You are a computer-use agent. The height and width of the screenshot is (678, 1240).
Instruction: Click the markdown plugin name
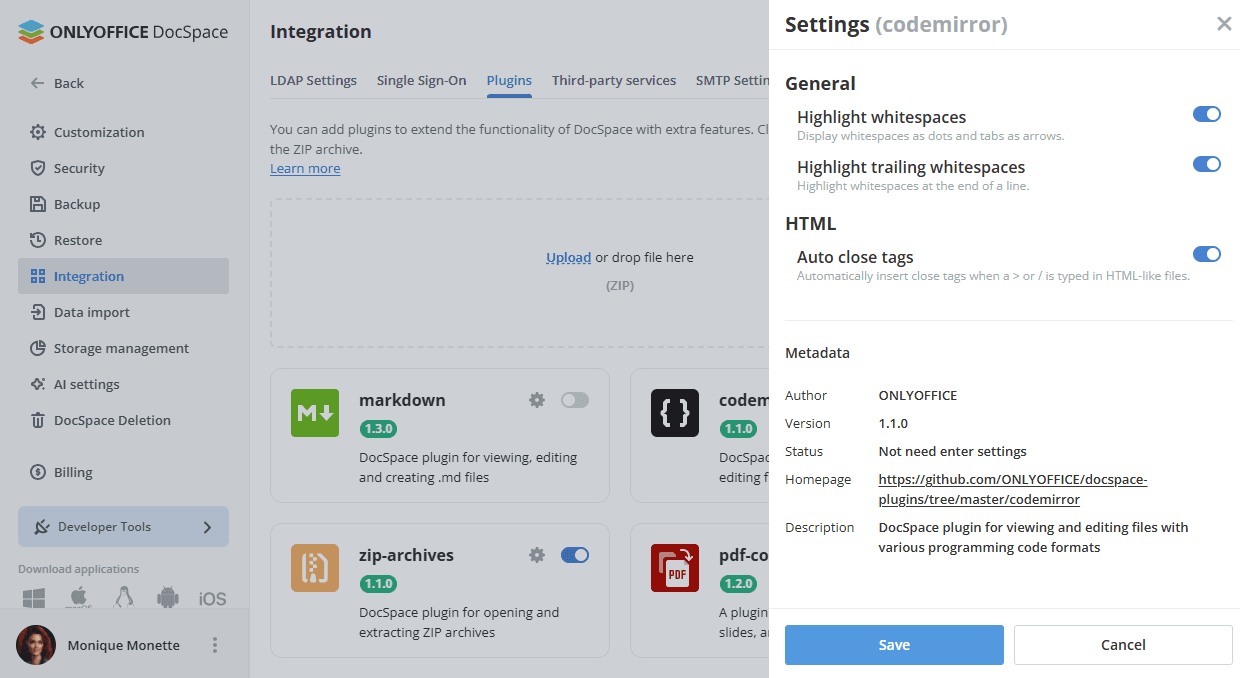[402, 400]
